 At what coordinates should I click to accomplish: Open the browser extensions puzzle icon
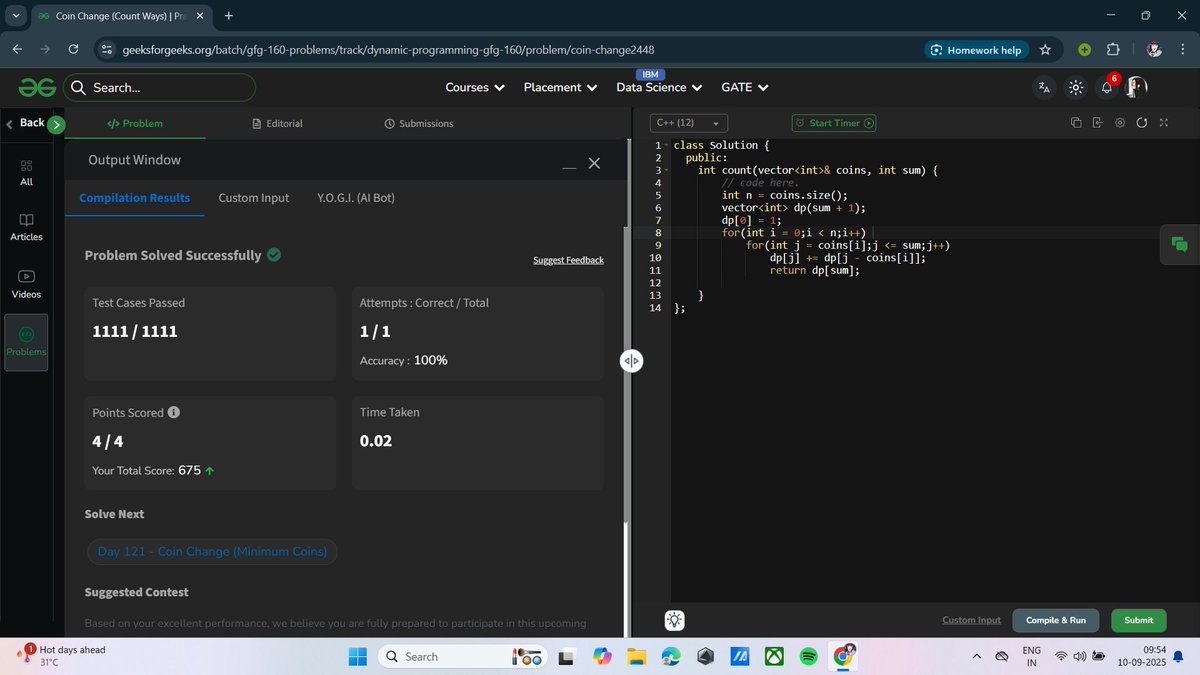(x=1113, y=49)
